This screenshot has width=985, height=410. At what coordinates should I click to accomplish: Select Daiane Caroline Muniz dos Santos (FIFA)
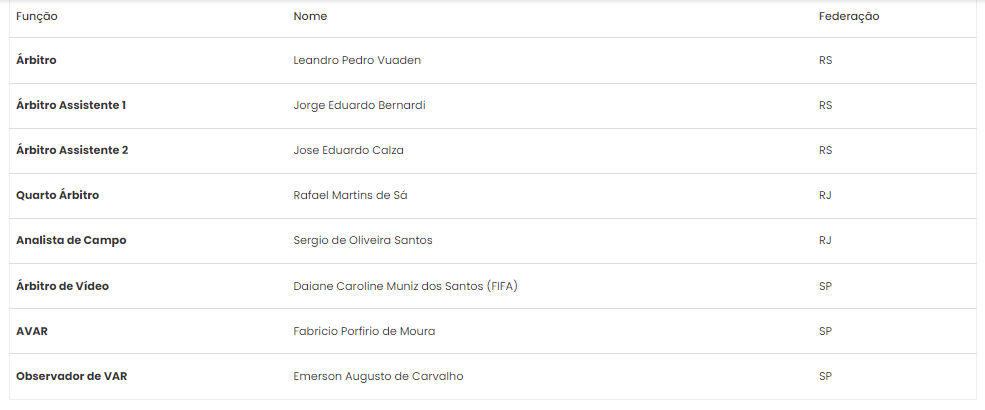[x=405, y=286]
